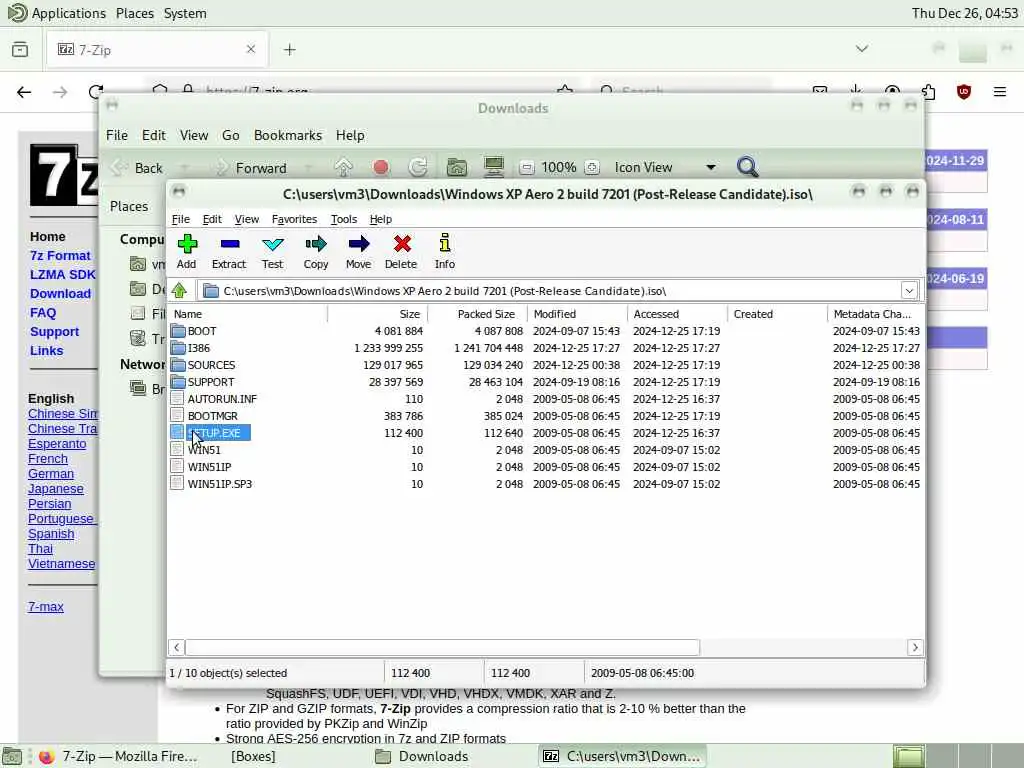1024x768 pixels.
Task: Click right arrow of horizontal scrollbar
Action: pyautogui.click(x=914, y=647)
